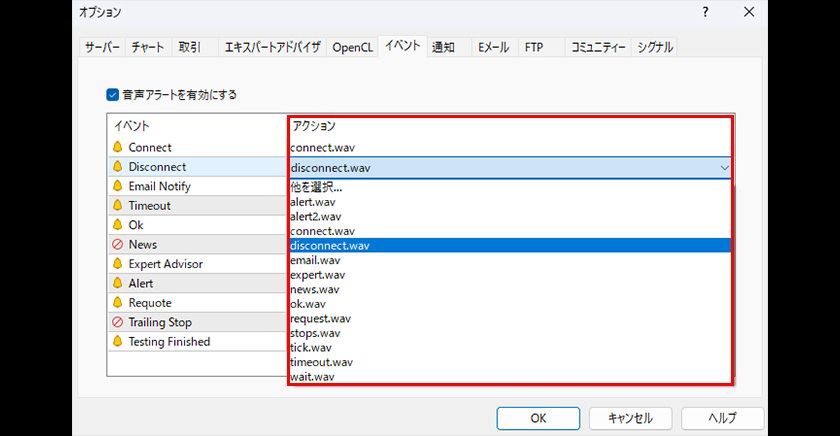The image size is (840, 436).
Task: Close the options dialog with X
Action: 749,12
